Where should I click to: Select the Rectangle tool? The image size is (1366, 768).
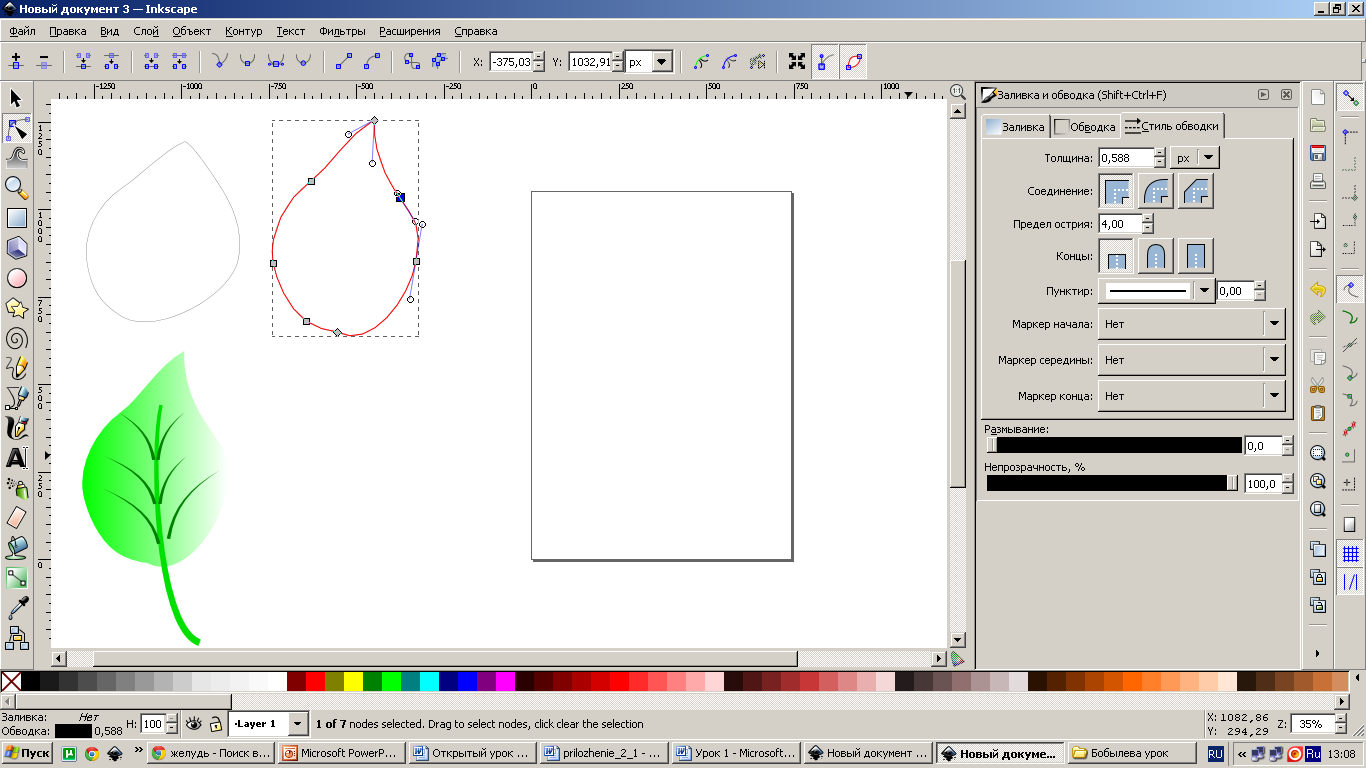[16, 217]
